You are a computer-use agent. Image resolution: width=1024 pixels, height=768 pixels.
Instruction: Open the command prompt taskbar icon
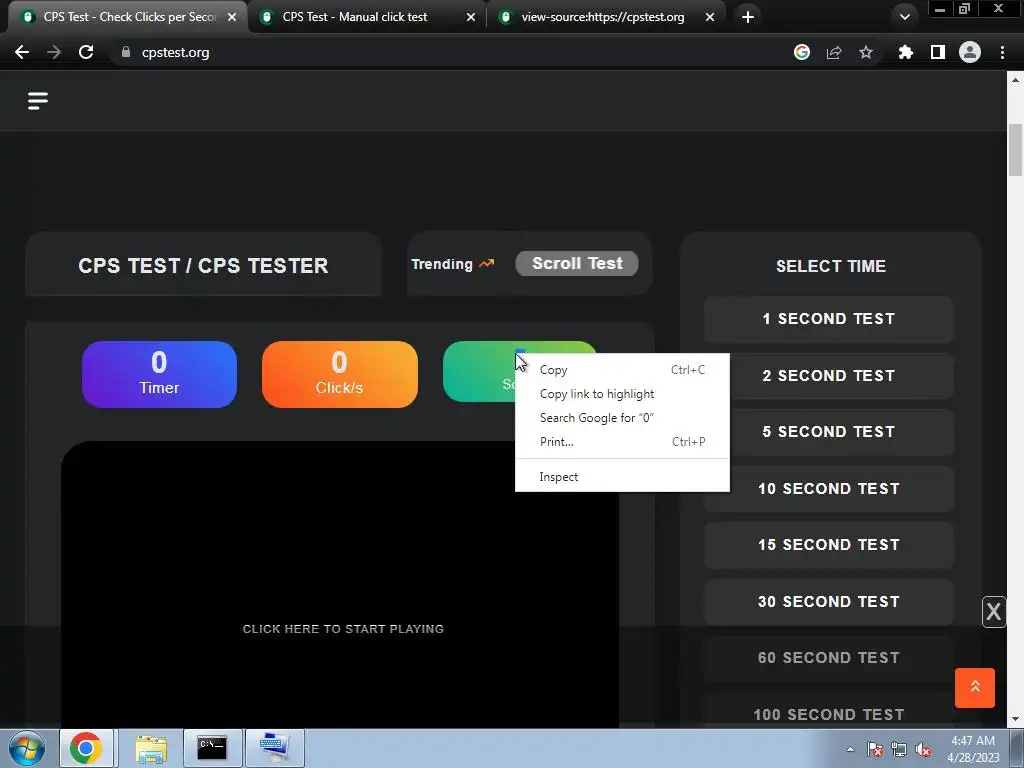click(x=212, y=748)
